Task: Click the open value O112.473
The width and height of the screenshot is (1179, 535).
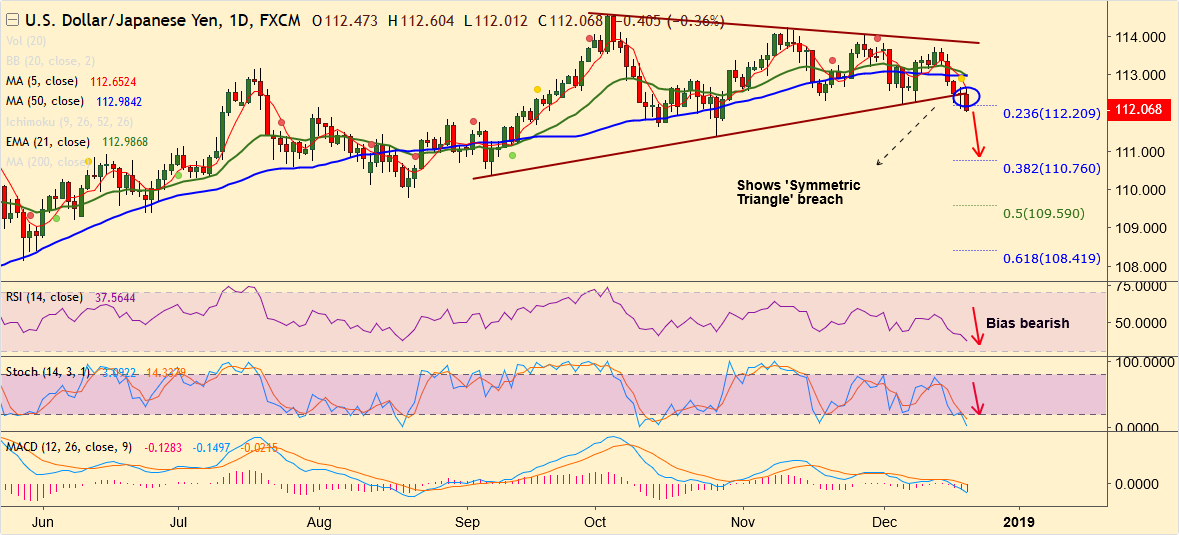Action: point(346,20)
